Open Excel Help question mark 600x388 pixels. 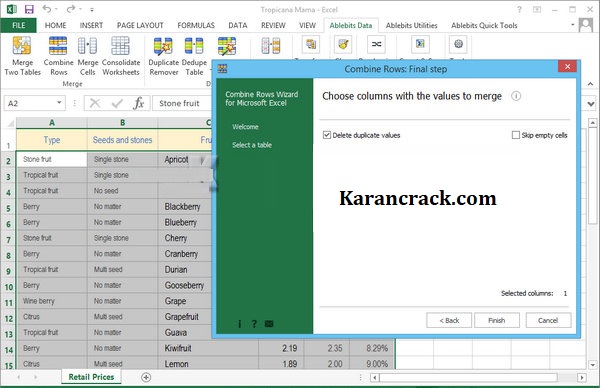pos(519,9)
